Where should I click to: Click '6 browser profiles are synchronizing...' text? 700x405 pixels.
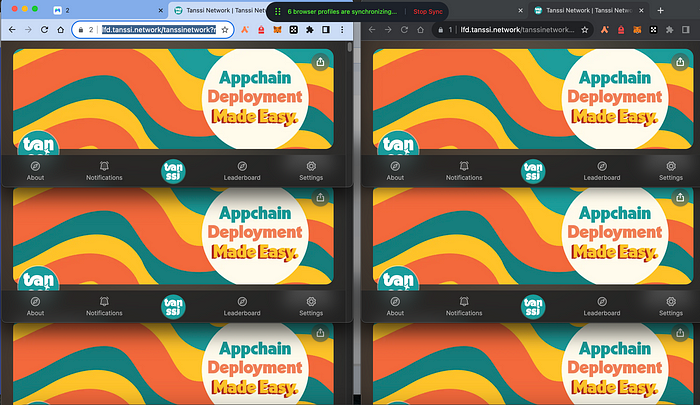342,12
